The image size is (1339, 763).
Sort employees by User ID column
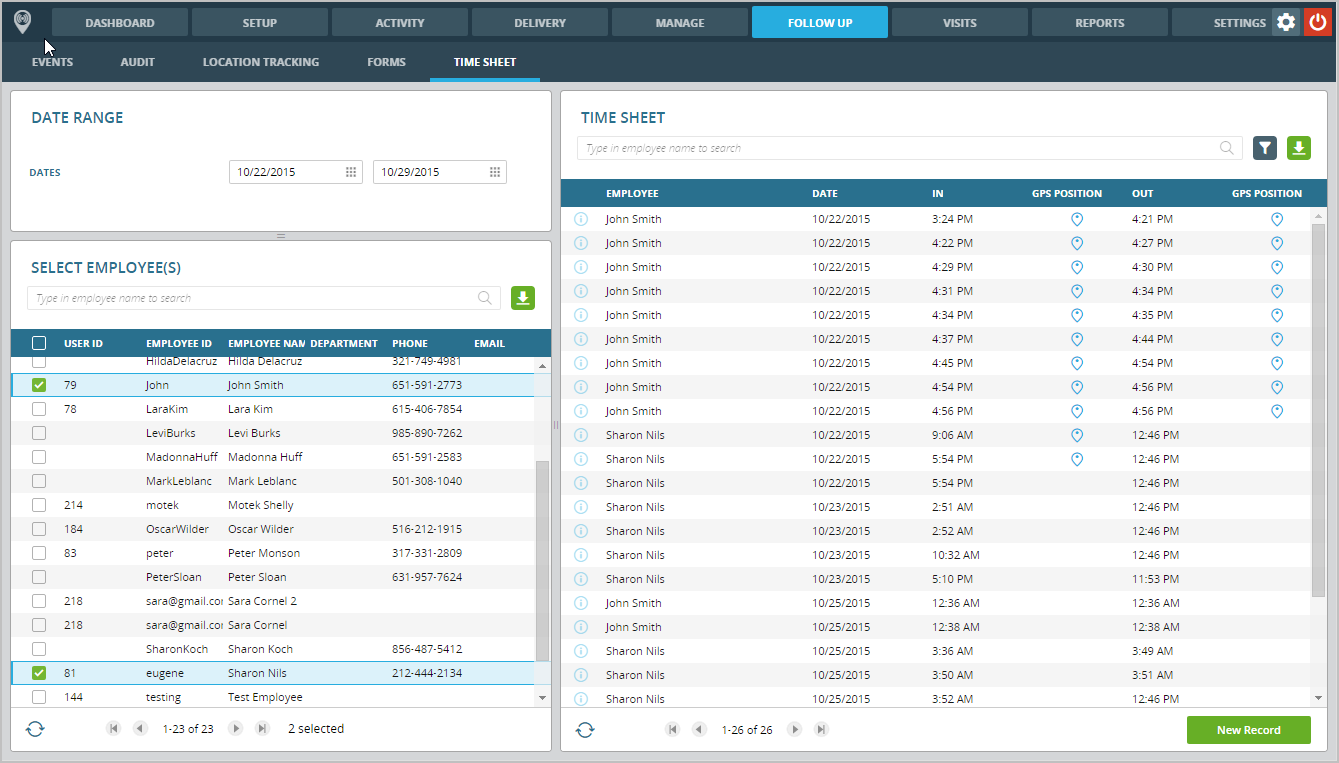pyautogui.click(x=84, y=343)
